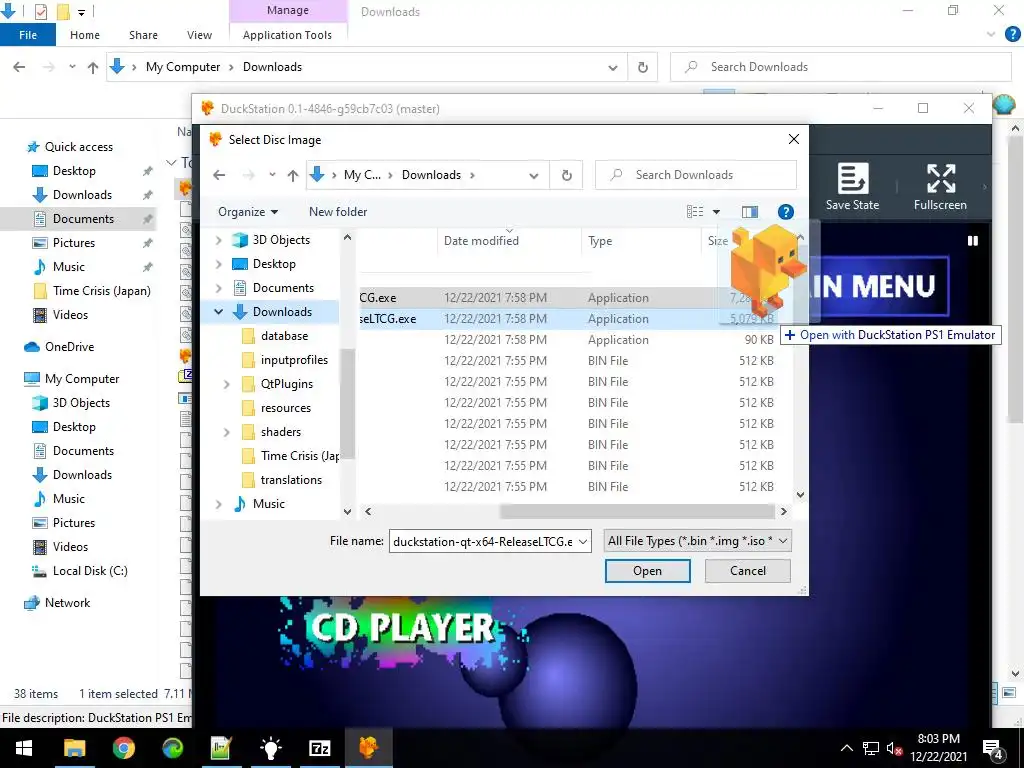Open the File tab in Explorer
The image size is (1024, 768).
(28, 35)
